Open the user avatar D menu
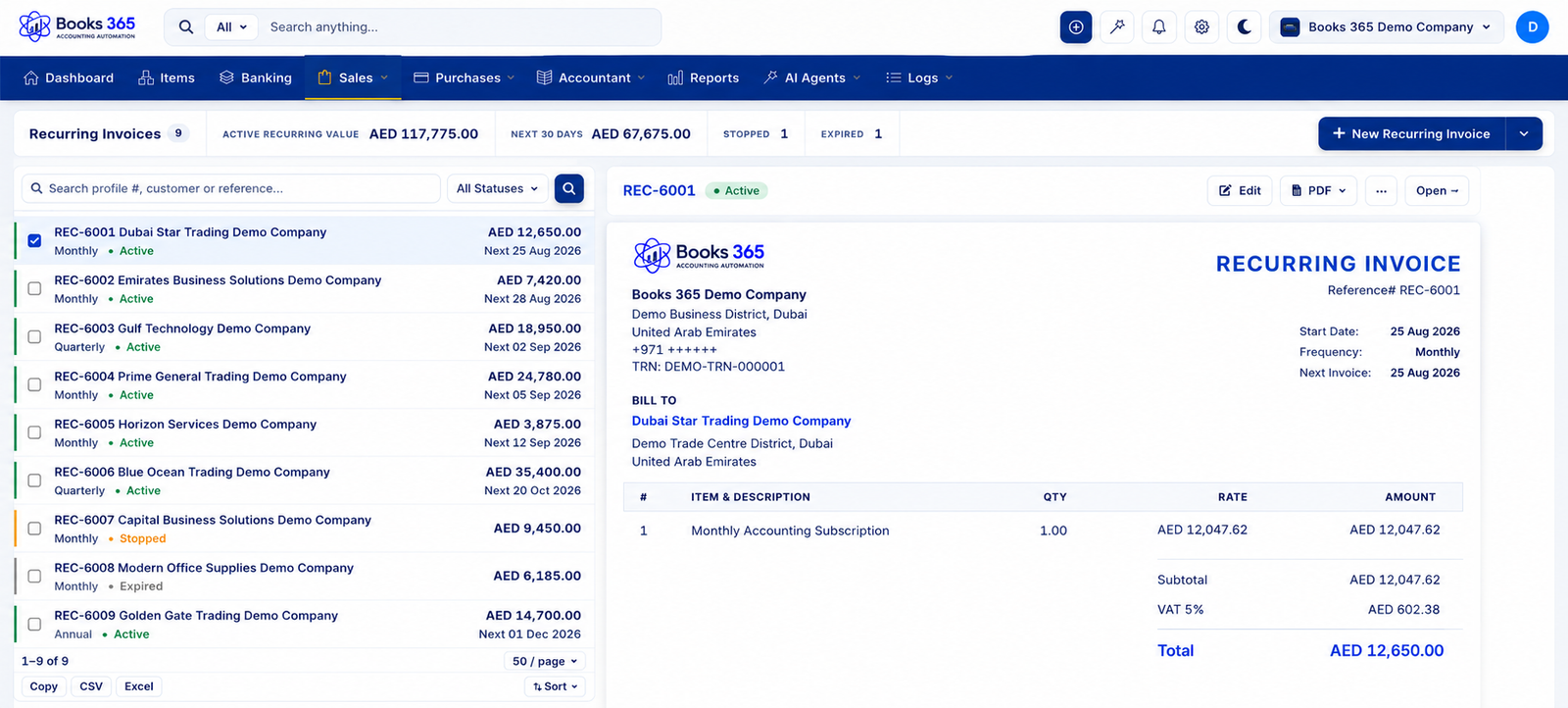Screen dimensions: 1568x708 click(1532, 27)
